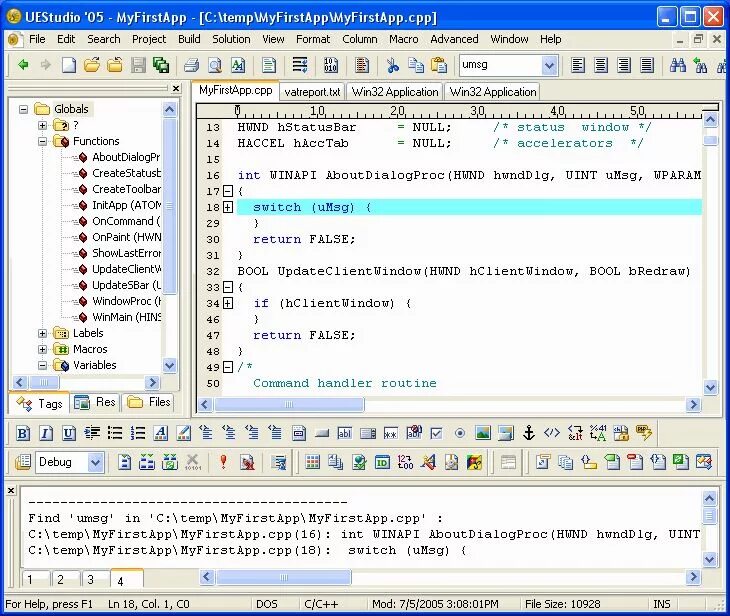Copy selection to the clipboard
This screenshot has width=730, height=616.
click(x=415, y=65)
